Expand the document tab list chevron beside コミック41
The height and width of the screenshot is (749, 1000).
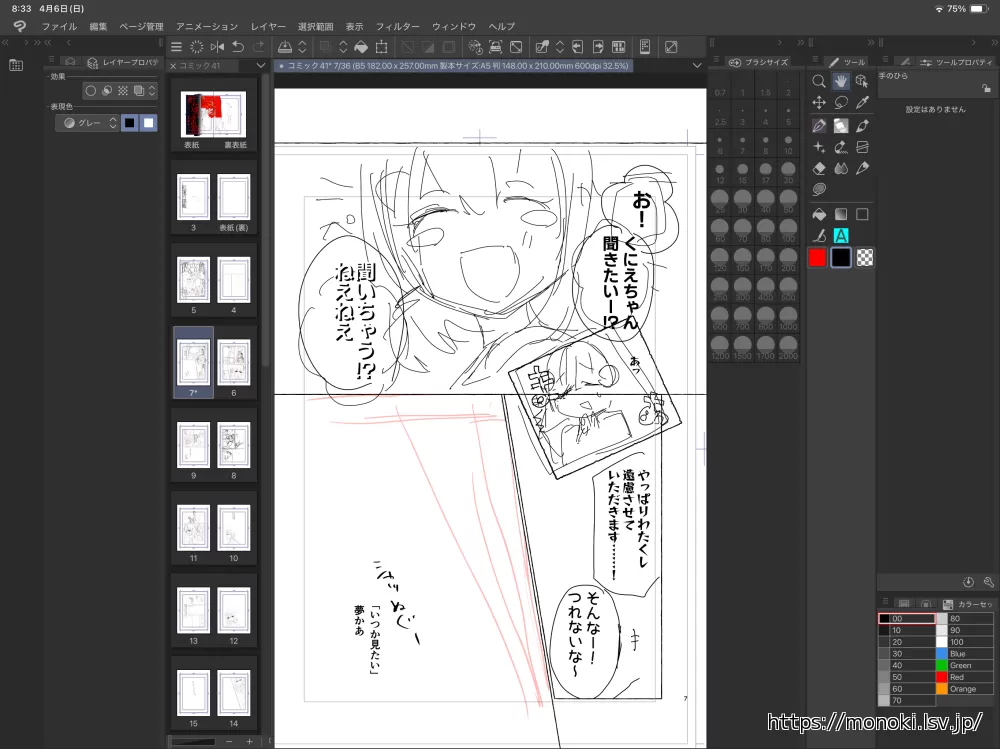click(261, 66)
